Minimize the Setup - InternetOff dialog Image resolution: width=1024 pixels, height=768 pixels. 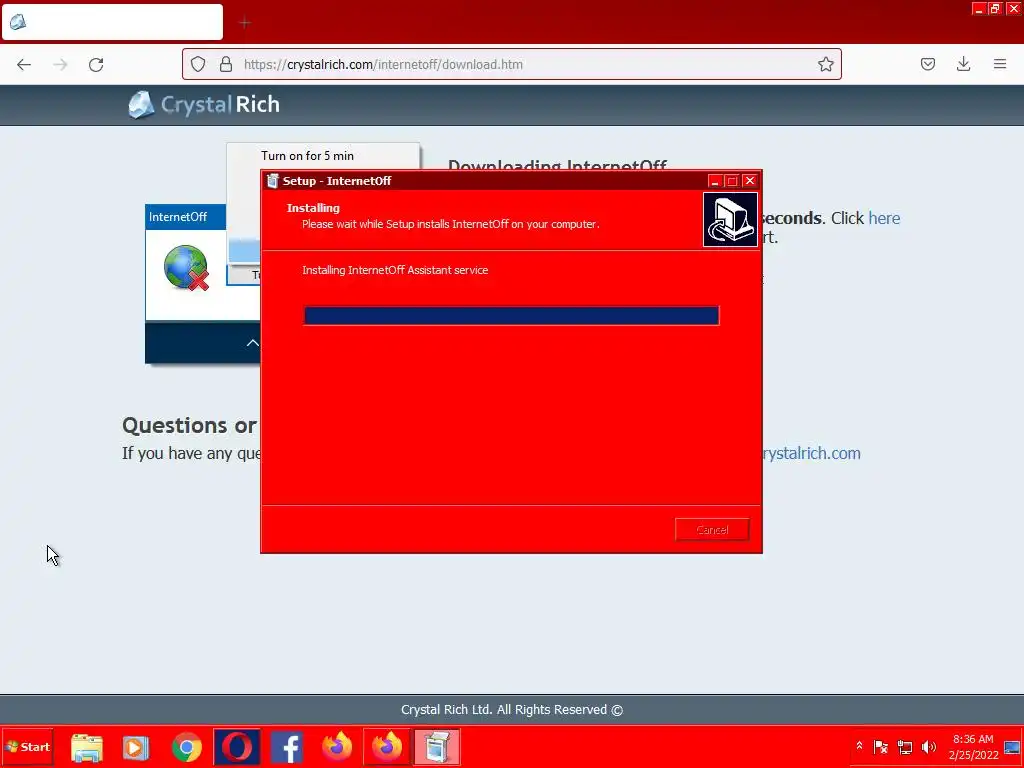tap(714, 181)
